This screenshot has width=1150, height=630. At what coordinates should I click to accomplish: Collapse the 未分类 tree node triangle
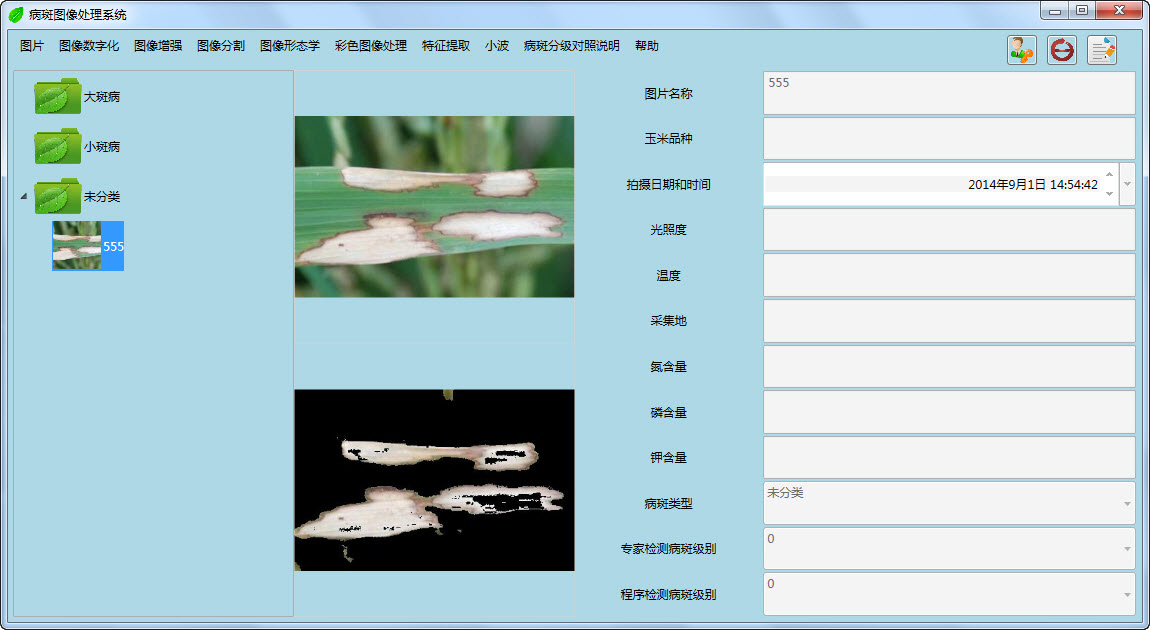(x=23, y=197)
